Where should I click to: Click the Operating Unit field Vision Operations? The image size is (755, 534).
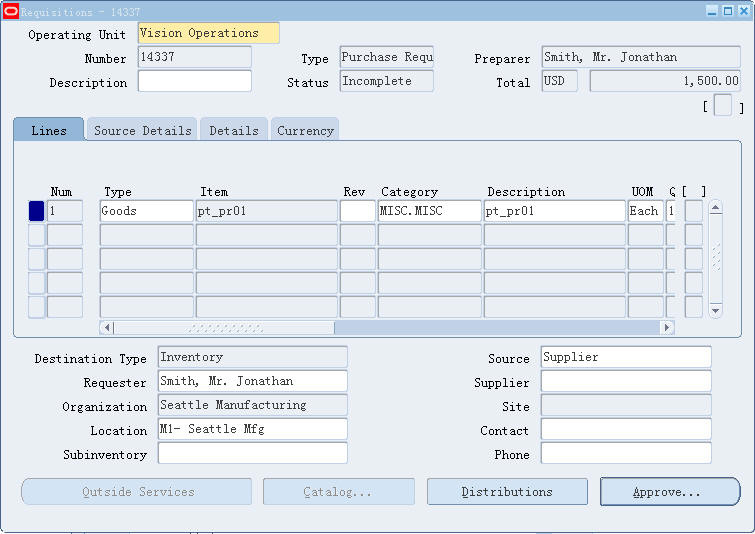coord(208,33)
